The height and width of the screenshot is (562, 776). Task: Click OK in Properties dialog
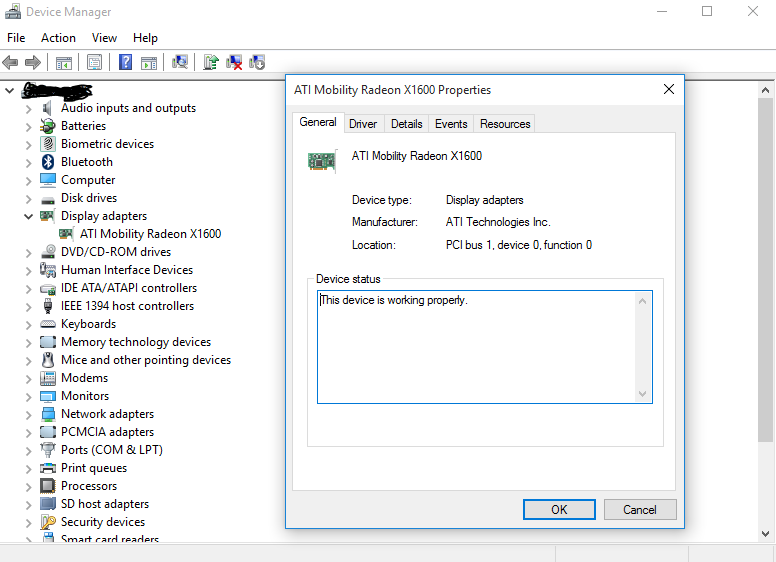pos(559,510)
